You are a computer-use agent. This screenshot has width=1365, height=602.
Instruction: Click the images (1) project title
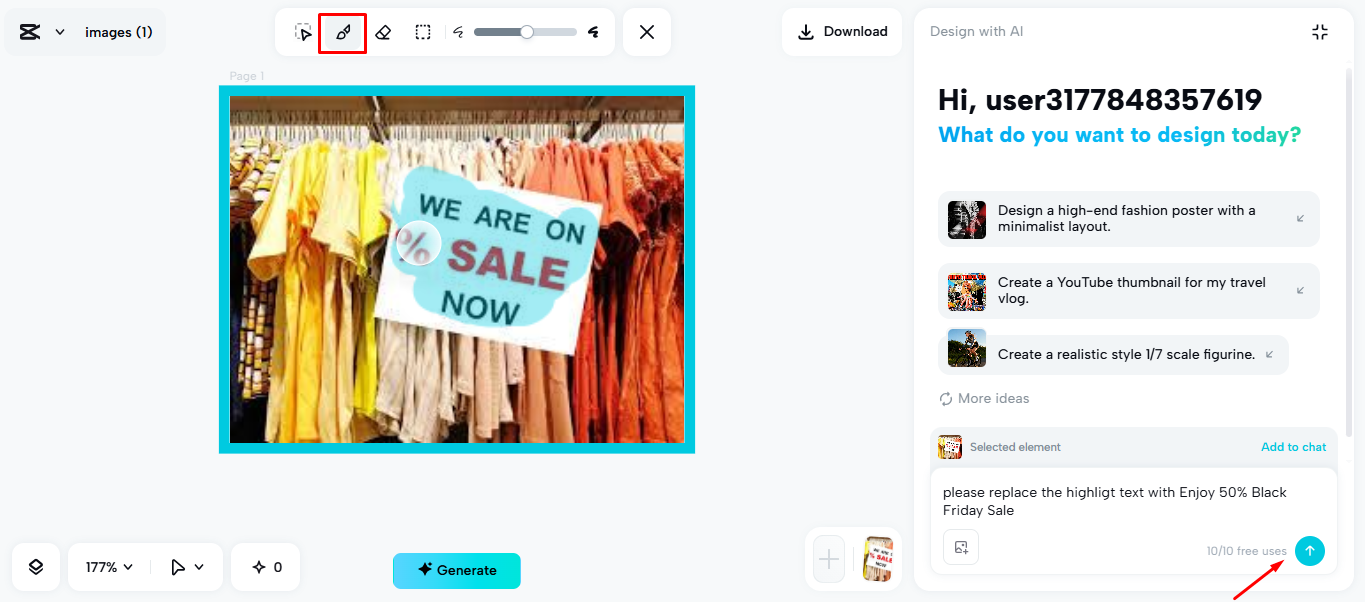(119, 32)
